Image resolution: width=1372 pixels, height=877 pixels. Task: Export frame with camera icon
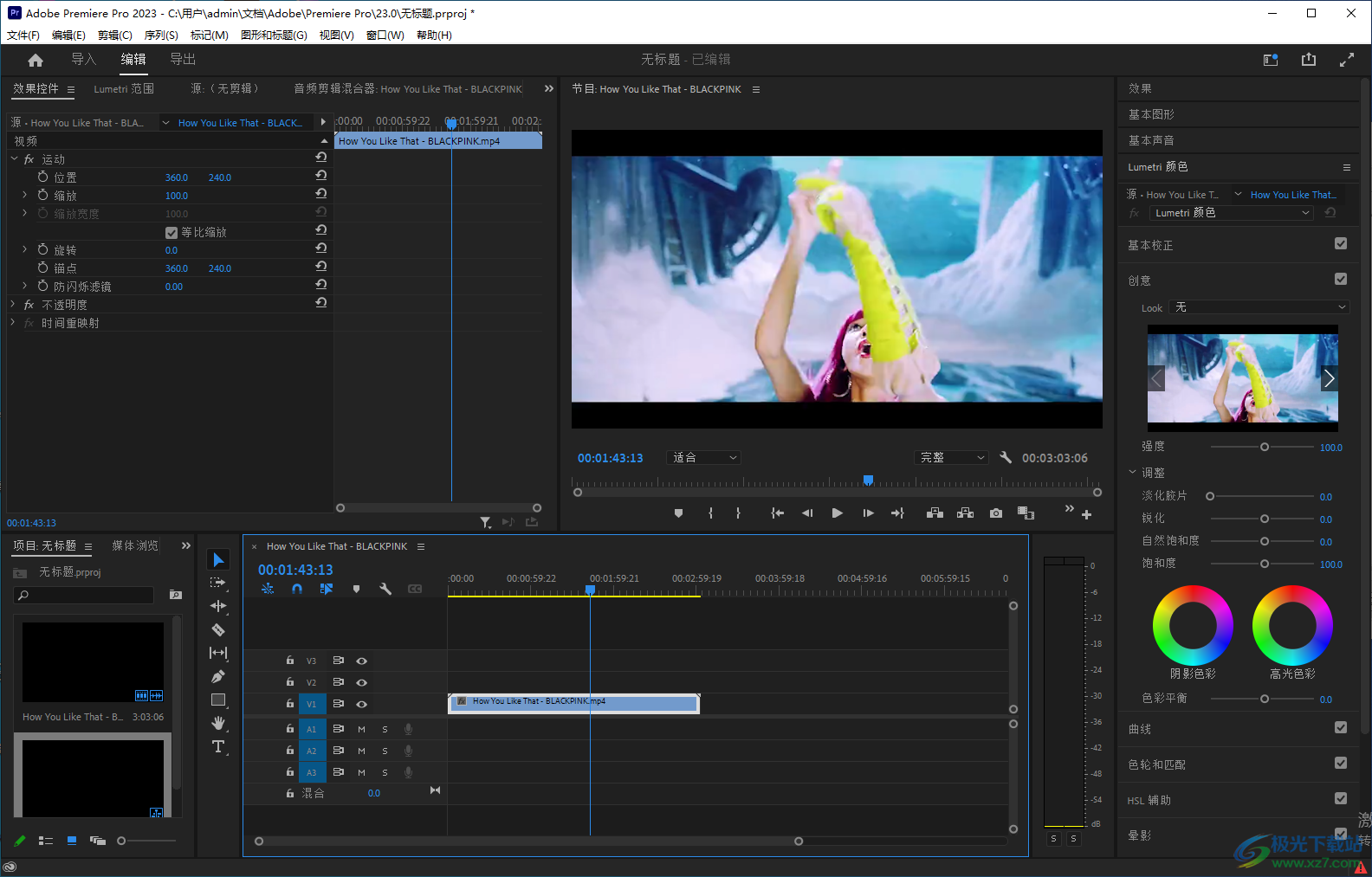(996, 513)
